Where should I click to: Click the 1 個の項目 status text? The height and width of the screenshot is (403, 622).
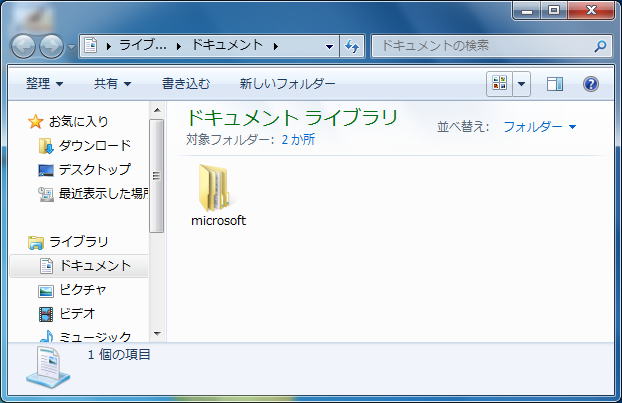(119, 355)
